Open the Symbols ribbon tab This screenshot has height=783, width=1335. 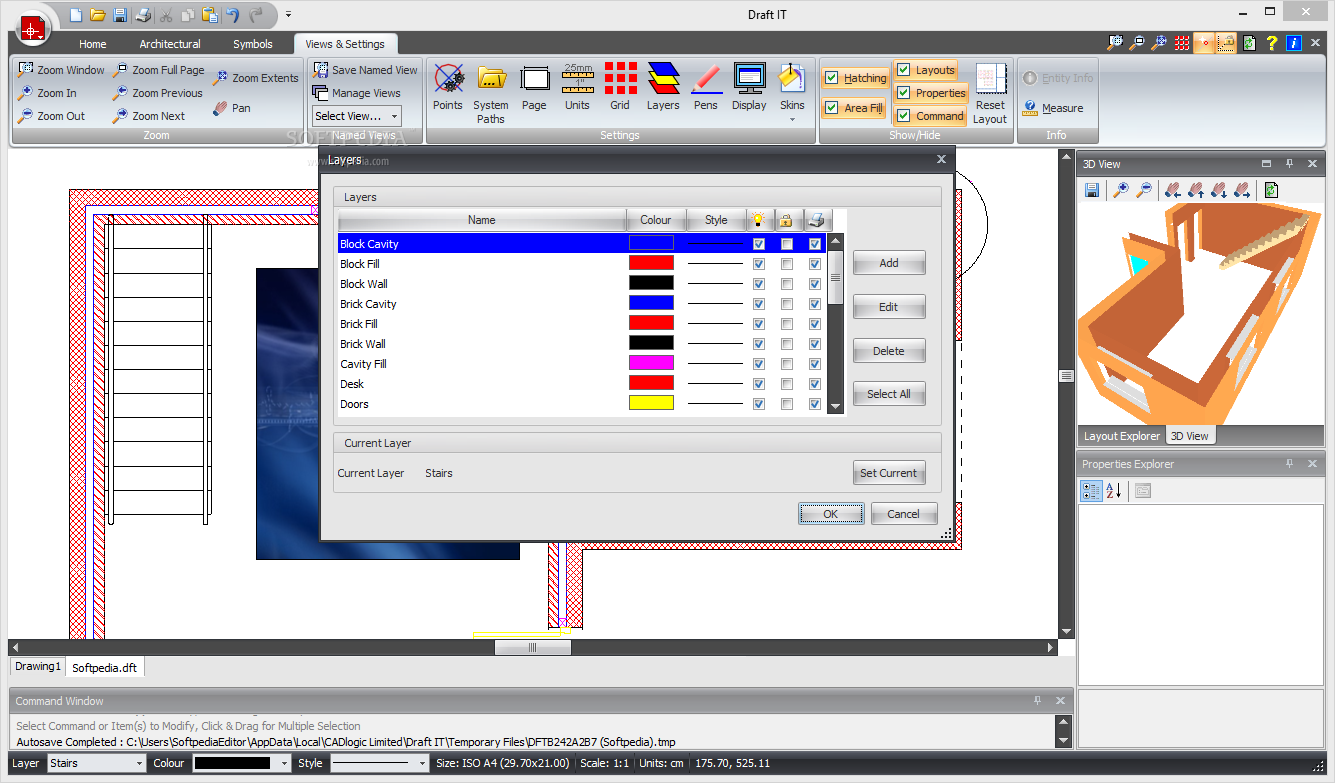253,44
